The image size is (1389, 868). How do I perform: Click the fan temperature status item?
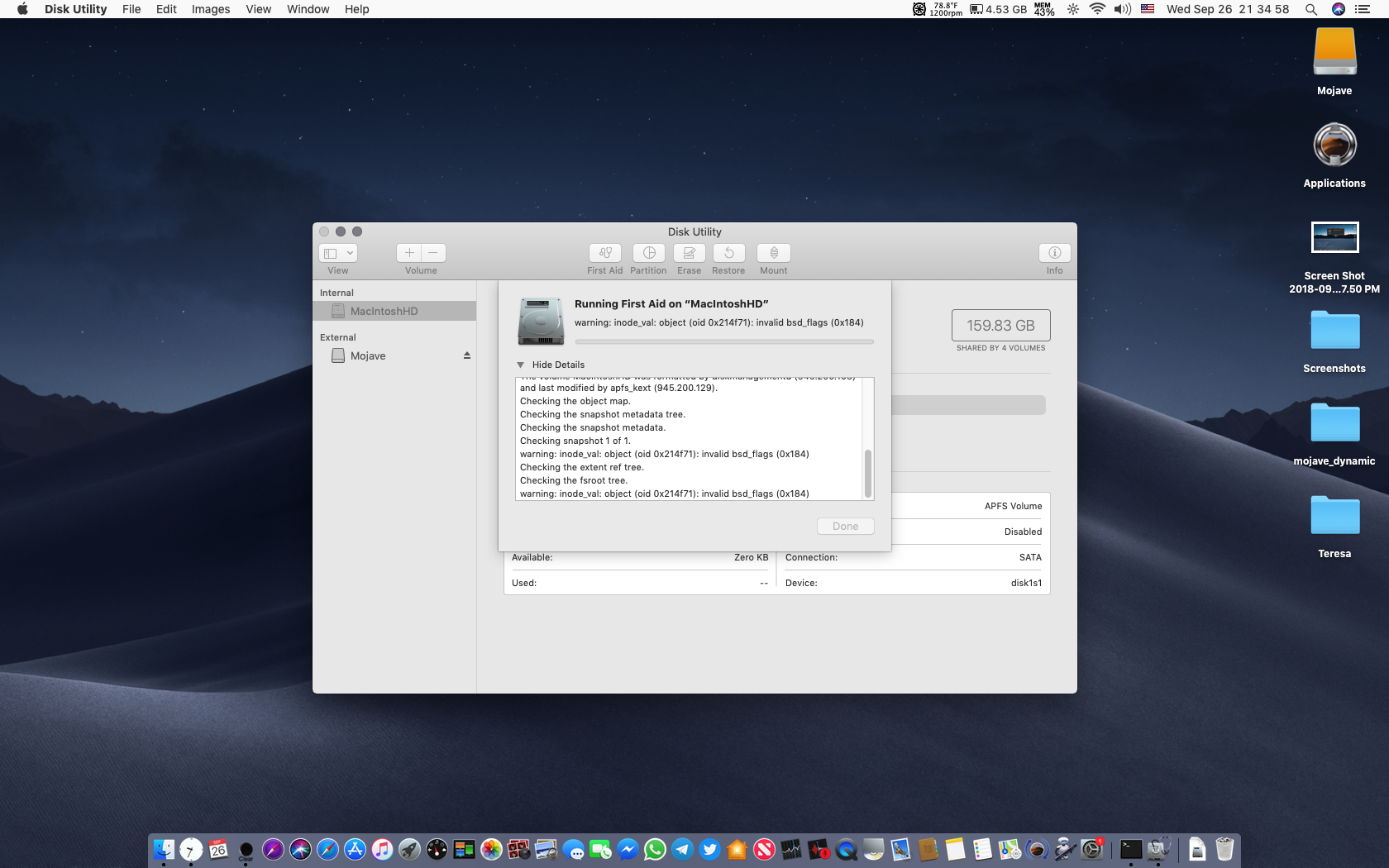point(938,9)
